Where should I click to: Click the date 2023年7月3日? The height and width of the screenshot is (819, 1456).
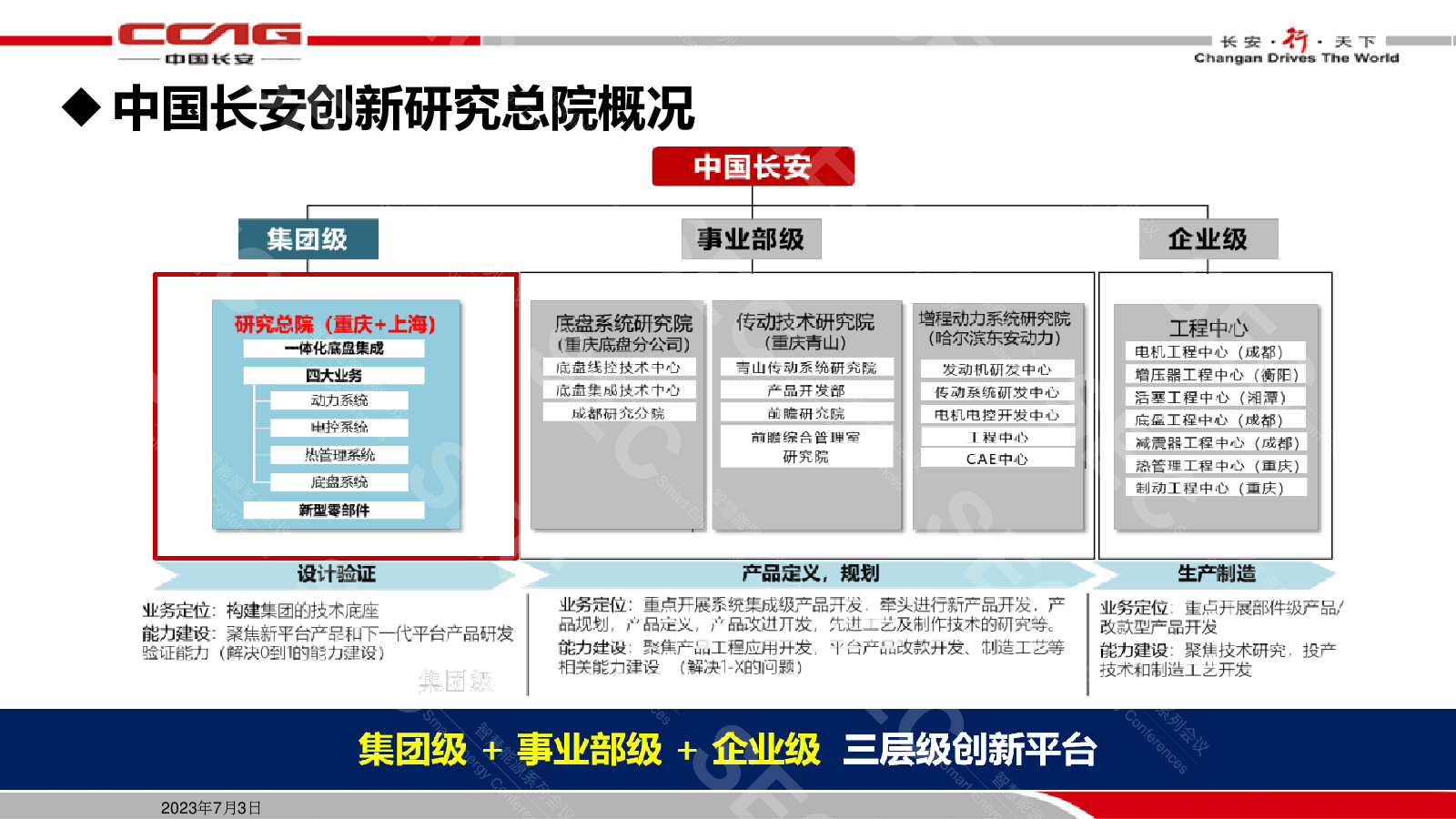pos(211,808)
